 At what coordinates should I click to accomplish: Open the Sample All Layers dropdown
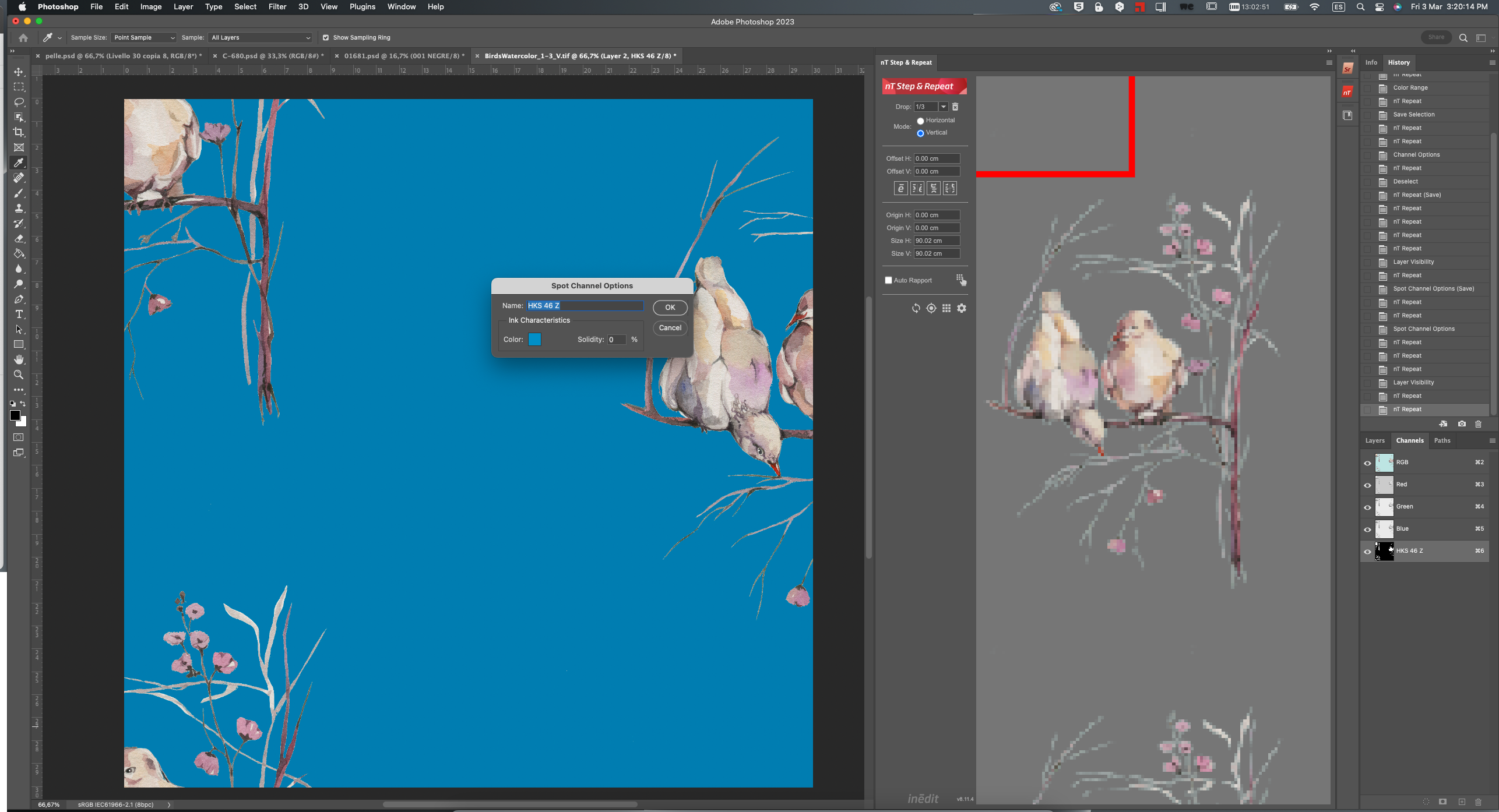click(260, 37)
